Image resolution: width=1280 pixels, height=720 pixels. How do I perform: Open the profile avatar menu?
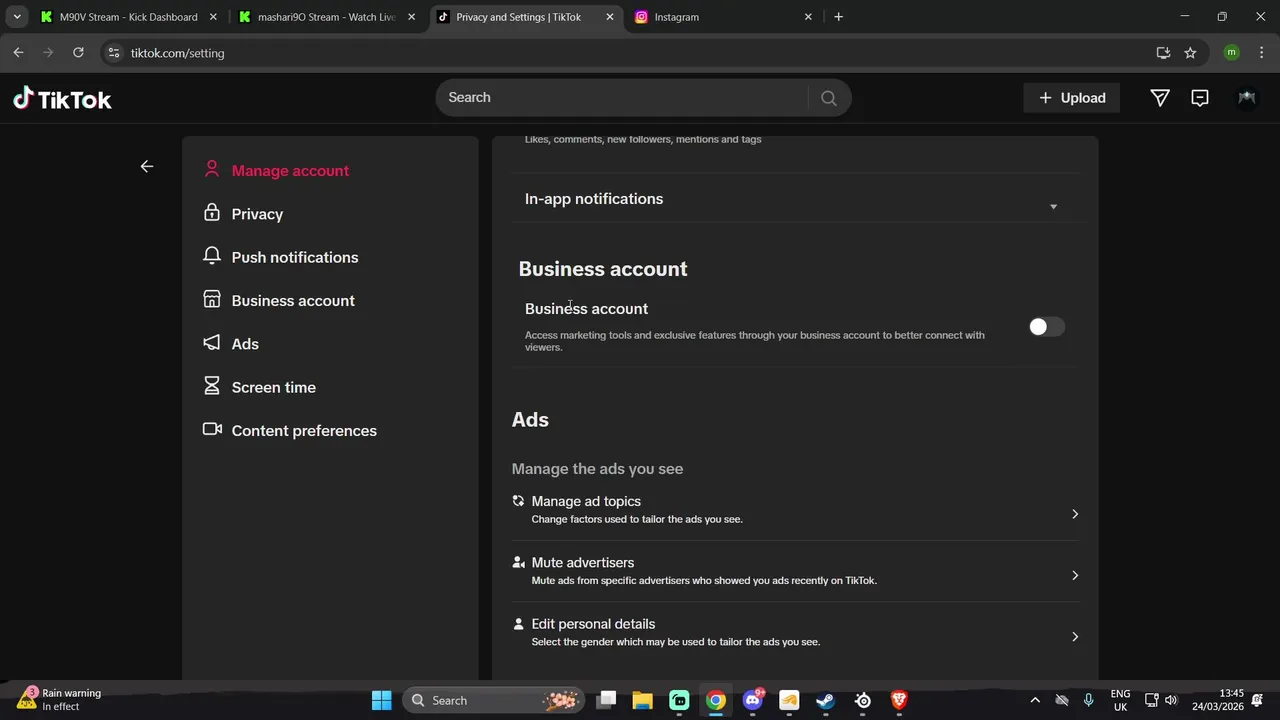pyautogui.click(x=1246, y=98)
